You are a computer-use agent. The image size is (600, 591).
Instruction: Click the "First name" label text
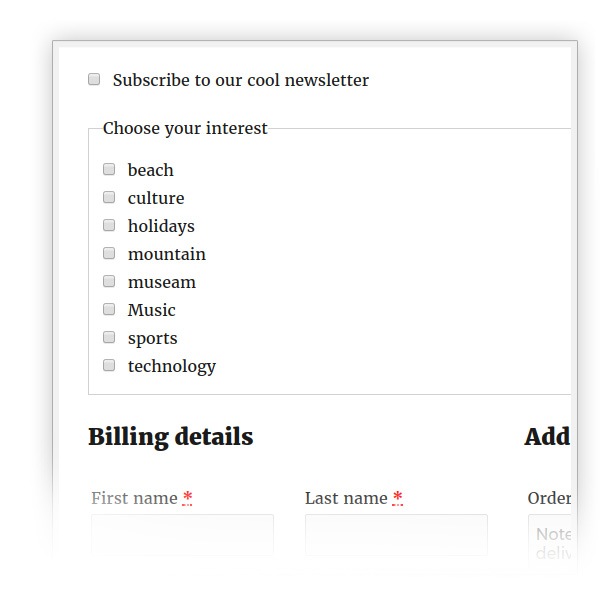pyautogui.click(x=134, y=498)
